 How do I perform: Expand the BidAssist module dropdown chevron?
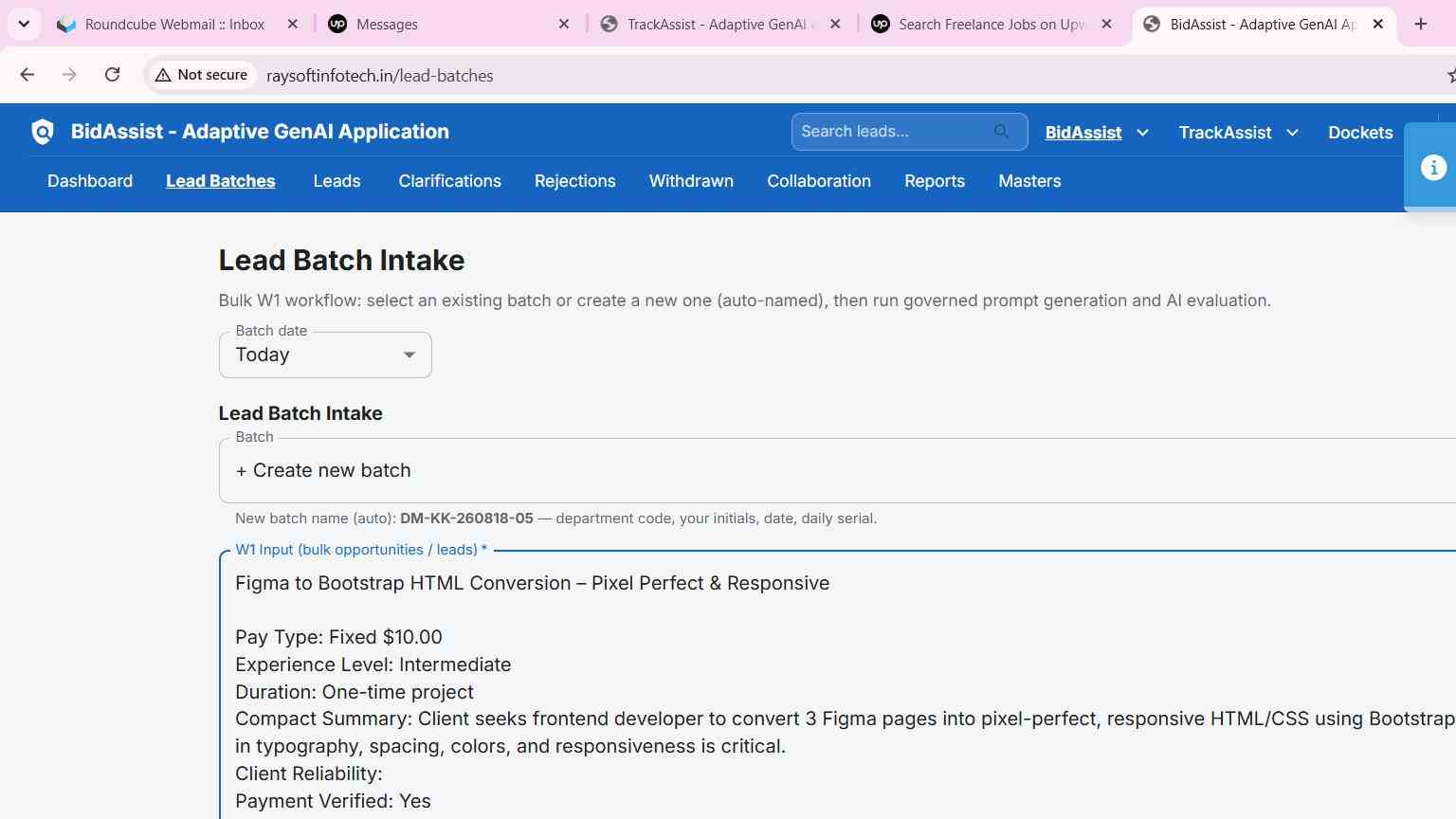click(x=1142, y=133)
